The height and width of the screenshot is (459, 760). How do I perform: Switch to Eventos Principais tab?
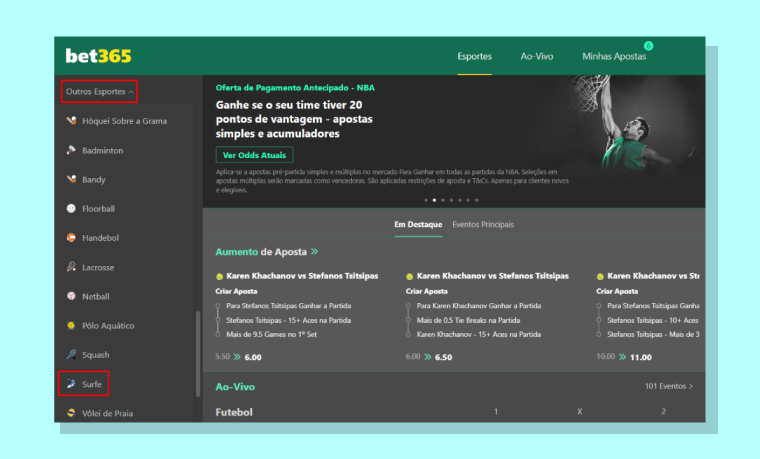pyautogui.click(x=483, y=224)
